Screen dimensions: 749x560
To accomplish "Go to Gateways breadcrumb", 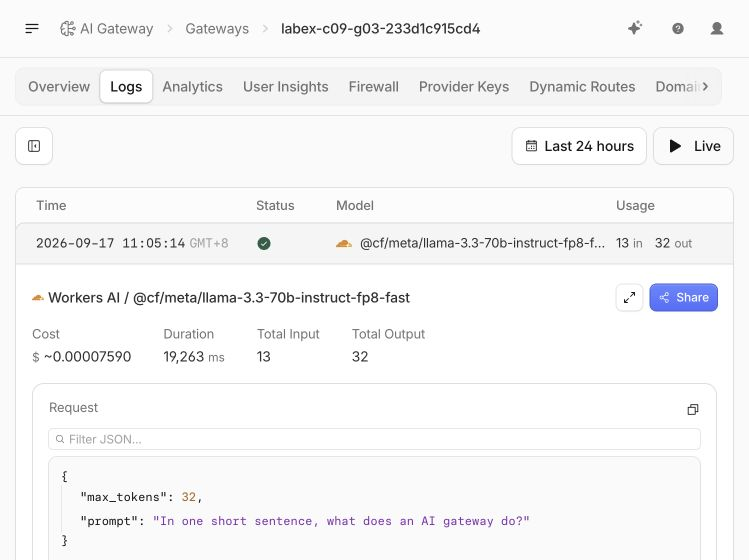I will click(x=217, y=29).
